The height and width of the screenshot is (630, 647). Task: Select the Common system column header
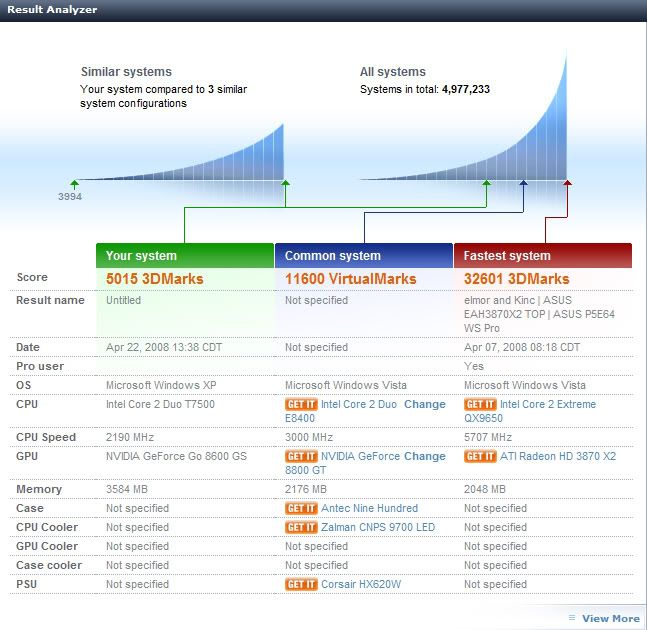[364, 255]
